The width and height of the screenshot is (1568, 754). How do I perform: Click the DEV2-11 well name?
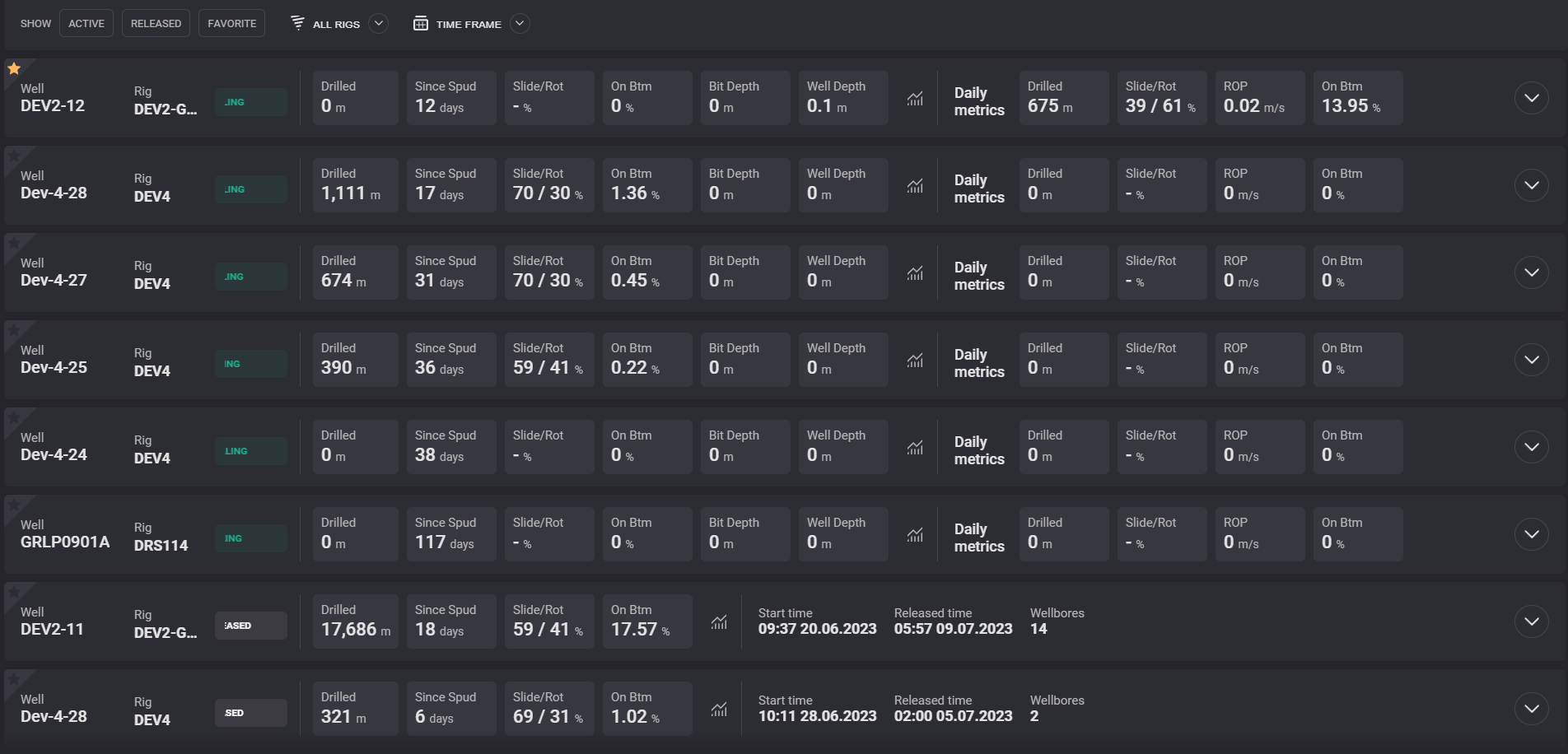tap(52, 630)
